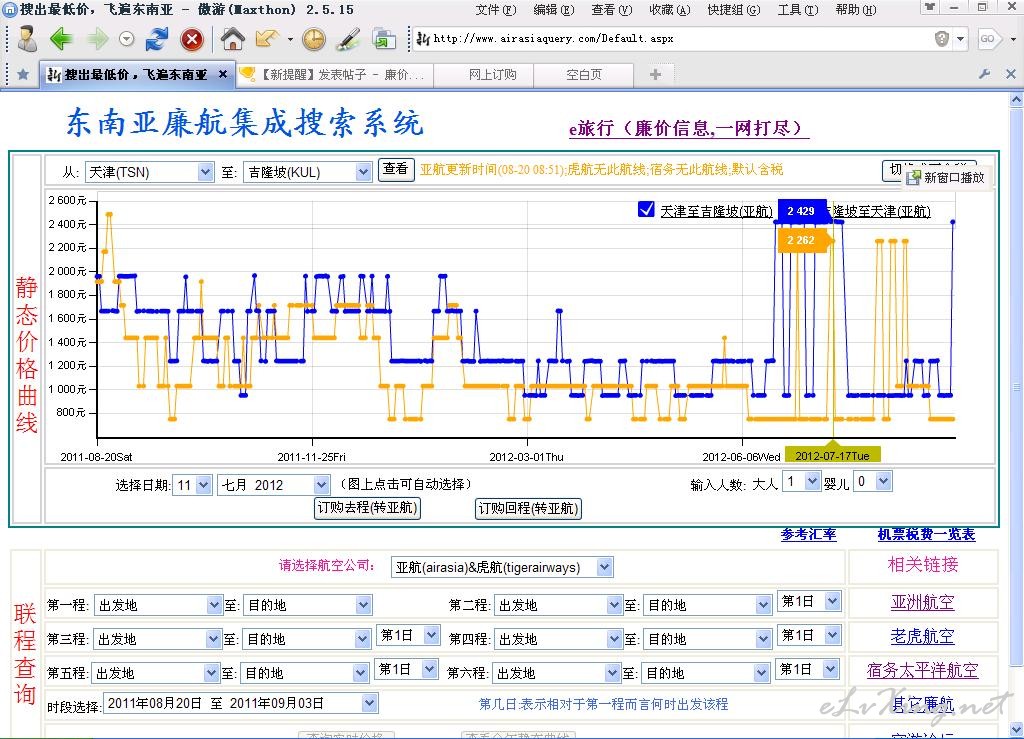The height and width of the screenshot is (739, 1024).
Task: Click the pen highlighter toolbar icon
Action: tap(348, 39)
